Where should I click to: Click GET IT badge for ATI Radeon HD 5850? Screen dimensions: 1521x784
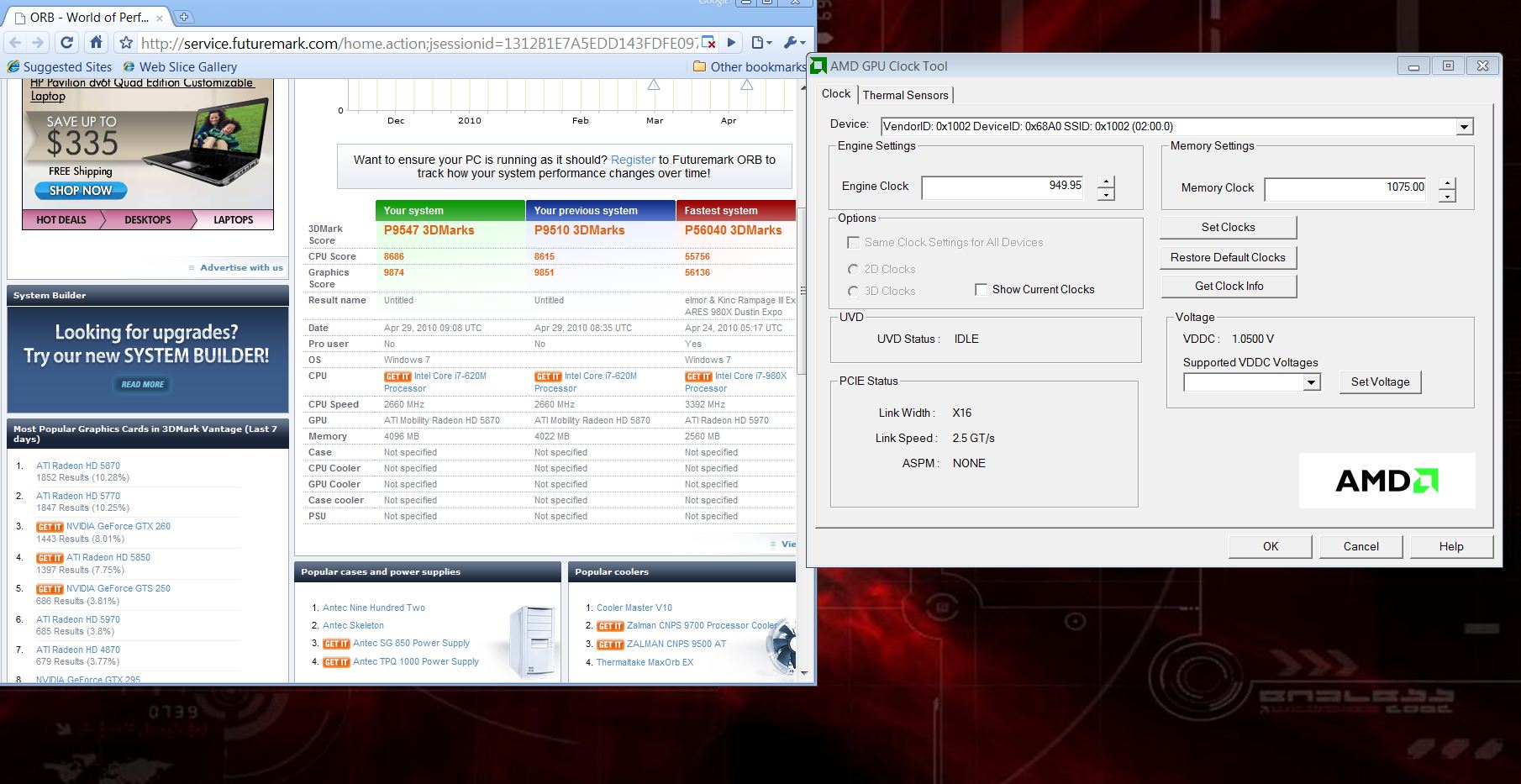coord(50,558)
